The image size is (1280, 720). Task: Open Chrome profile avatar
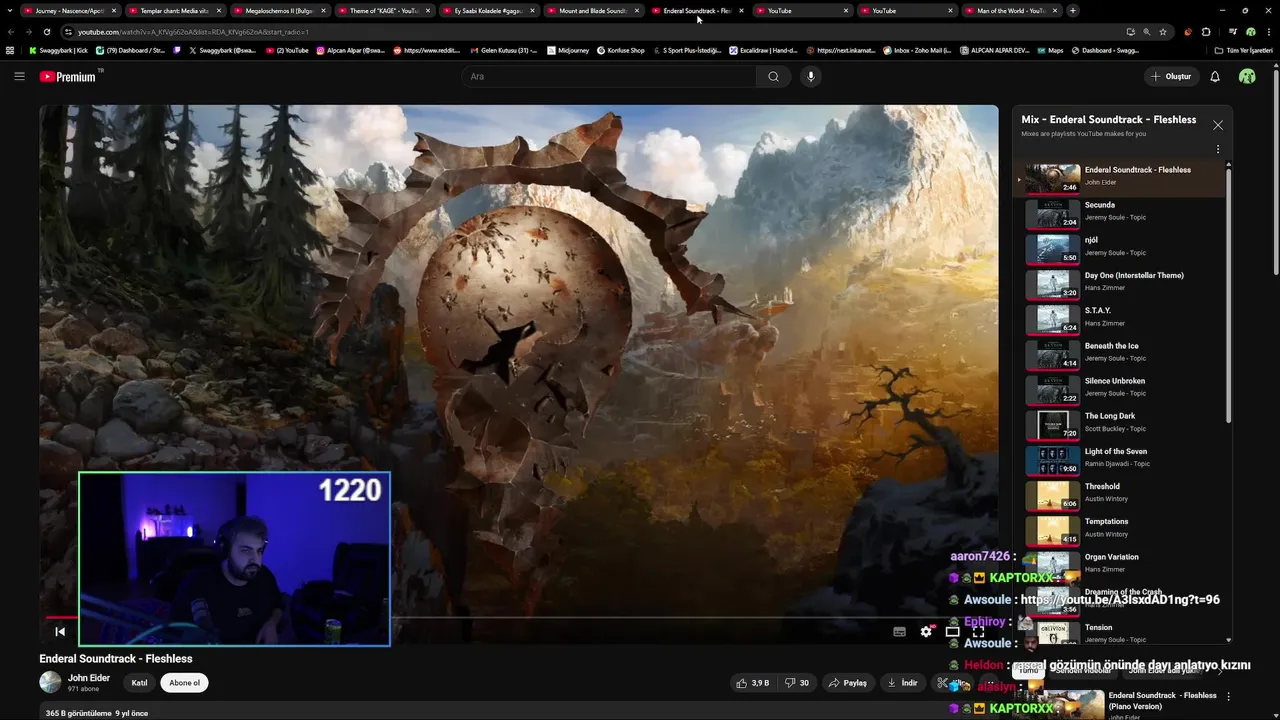click(x=1251, y=32)
